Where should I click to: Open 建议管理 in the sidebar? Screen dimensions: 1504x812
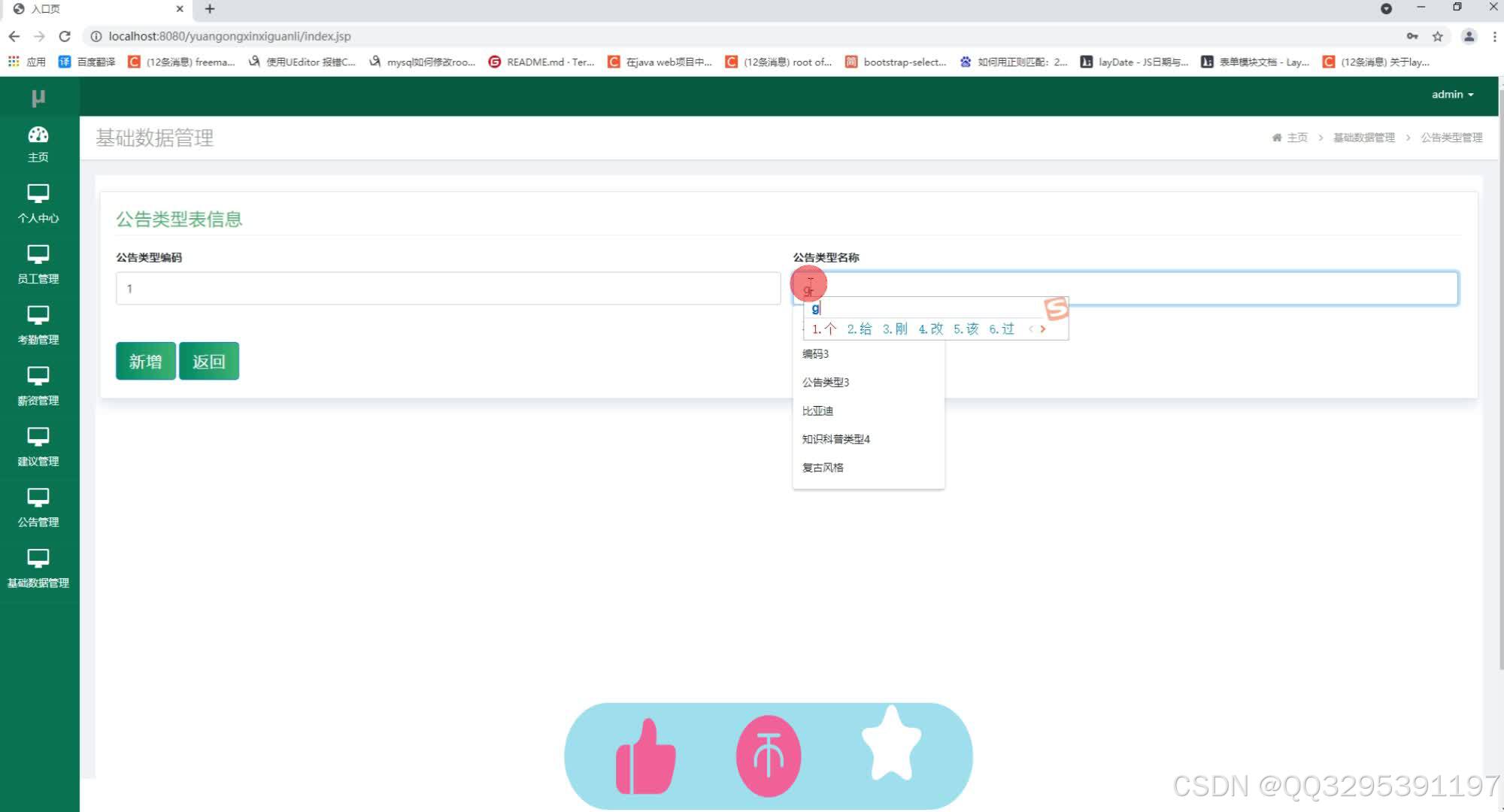click(x=38, y=448)
